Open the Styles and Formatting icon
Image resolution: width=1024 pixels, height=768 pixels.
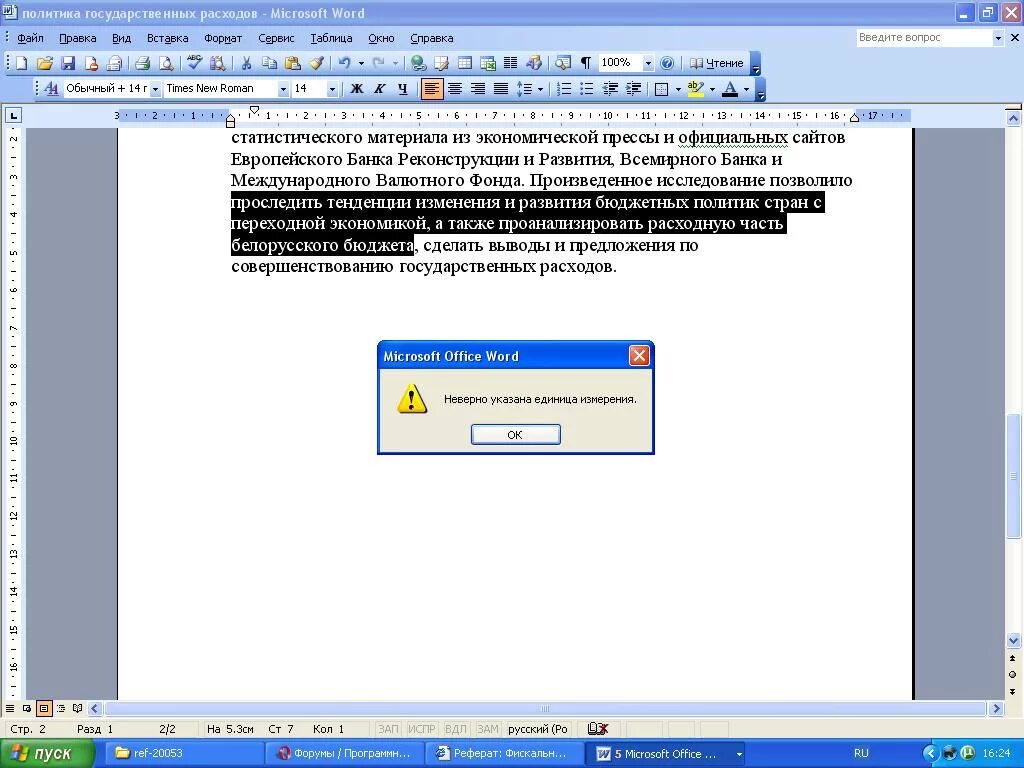click(x=51, y=88)
